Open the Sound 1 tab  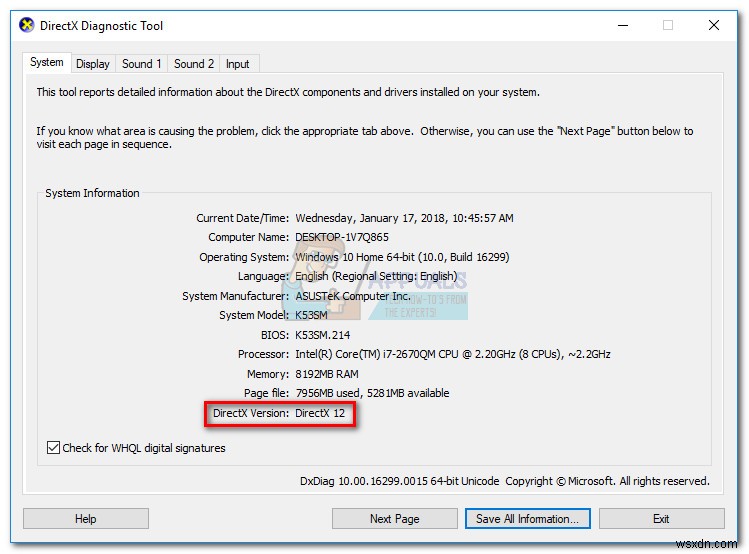[x=141, y=64]
